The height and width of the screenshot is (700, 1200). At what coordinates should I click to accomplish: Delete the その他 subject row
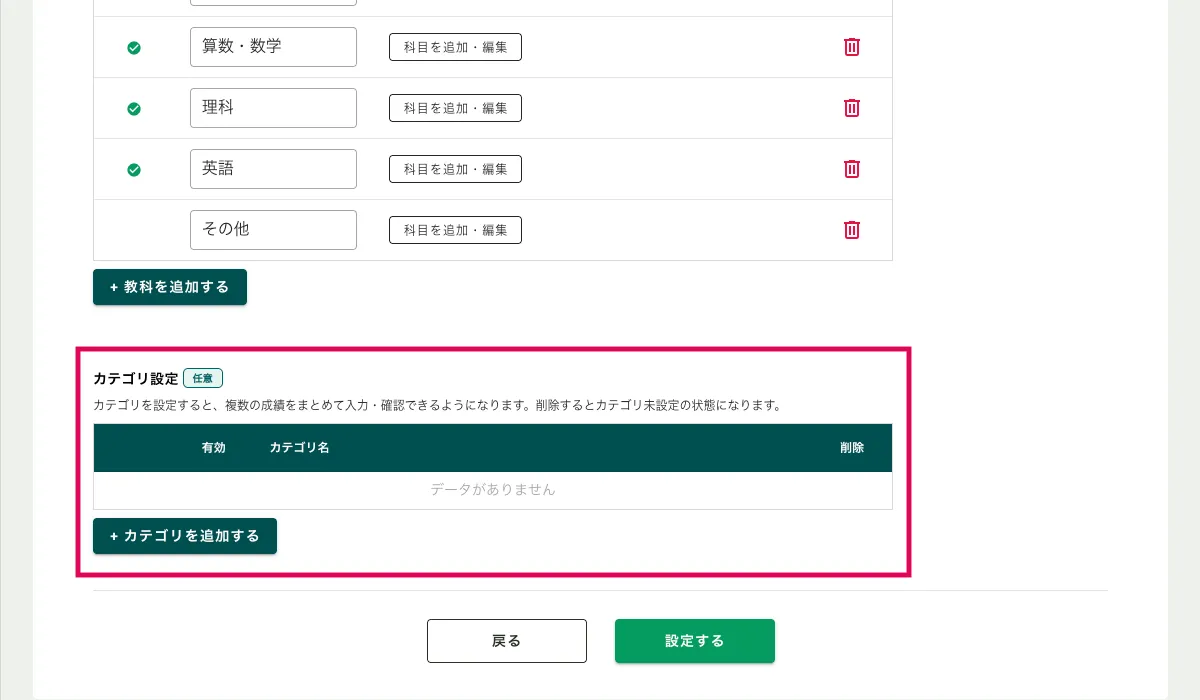click(852, 230)
